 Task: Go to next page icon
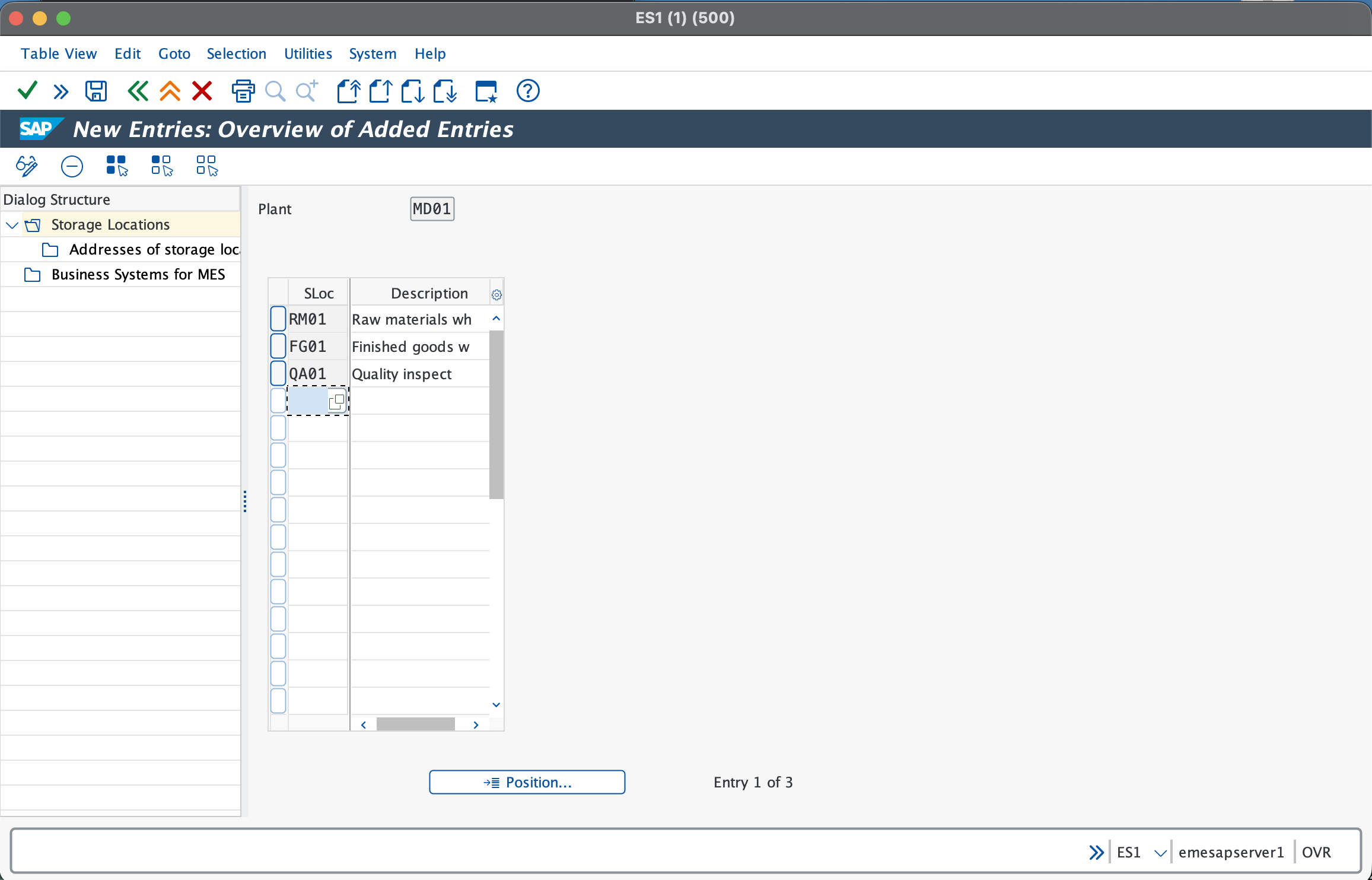413,91
